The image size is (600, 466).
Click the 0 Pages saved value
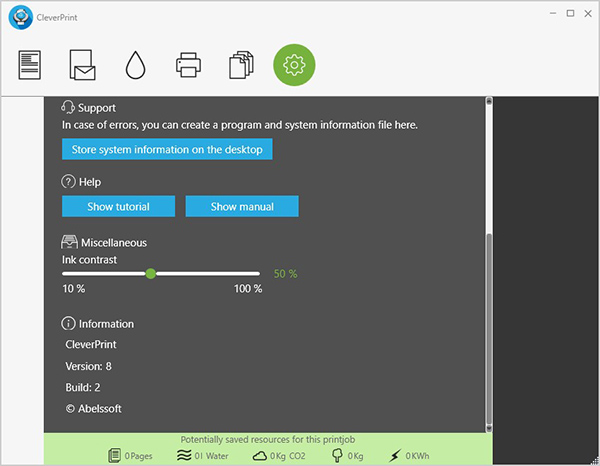(139, 456)
